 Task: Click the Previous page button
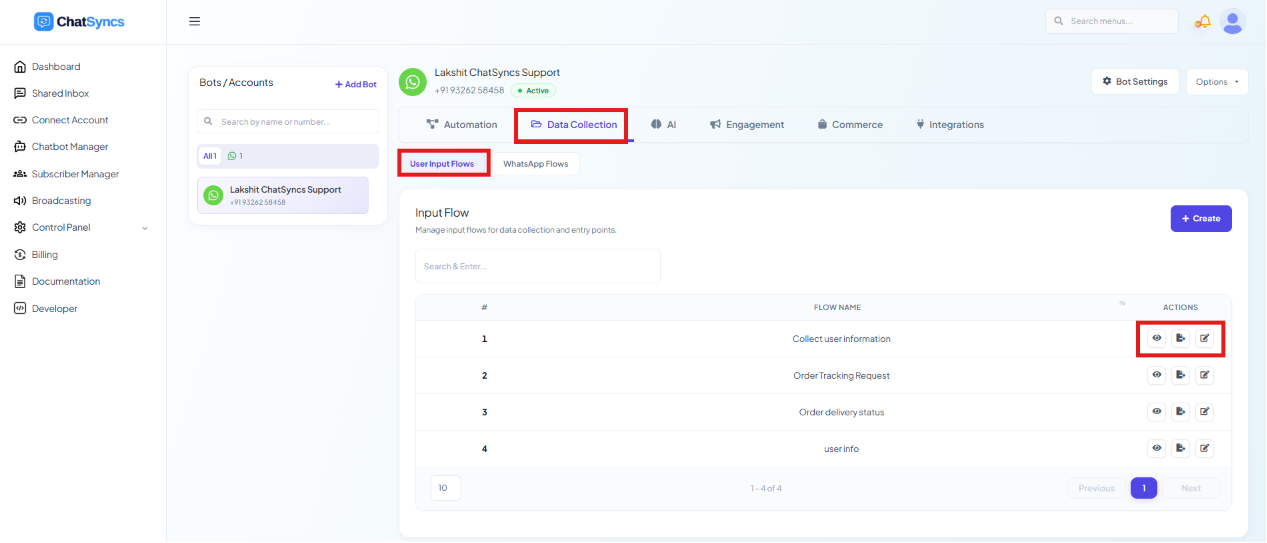coord(1096,488)
